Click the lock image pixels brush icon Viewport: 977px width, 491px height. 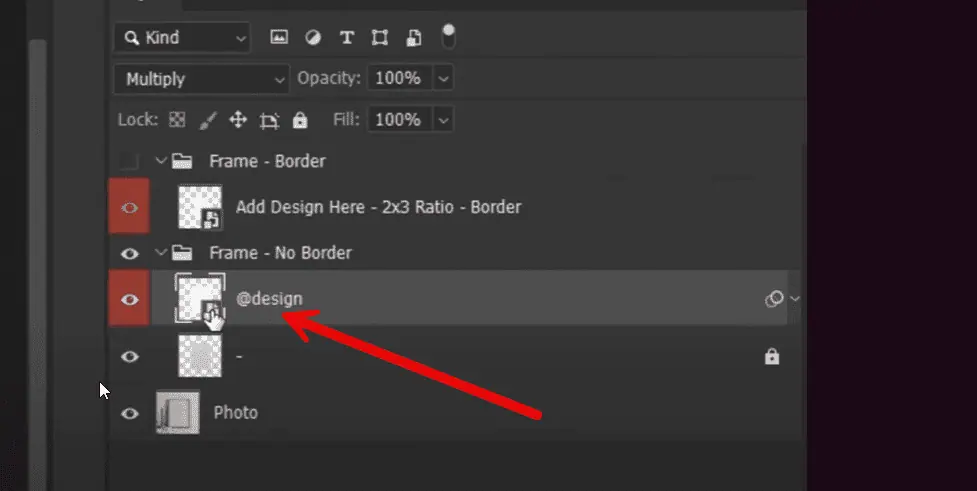coord(207,120)
